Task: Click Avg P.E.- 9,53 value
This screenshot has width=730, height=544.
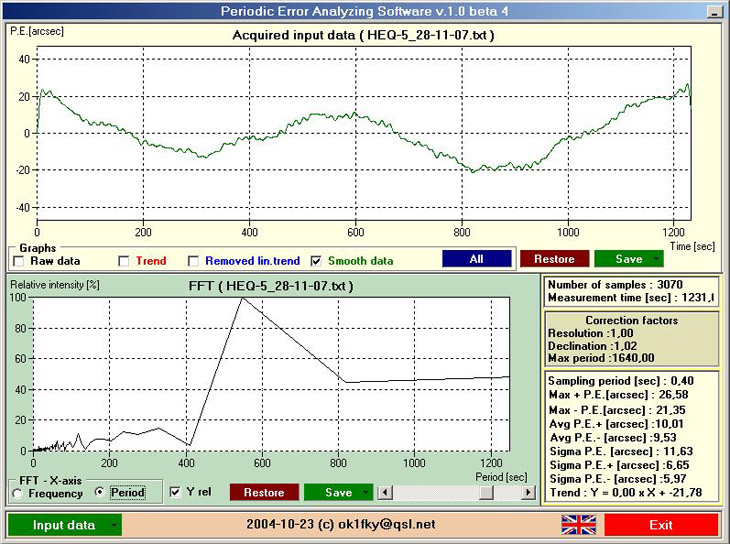Action: point(613,438)
